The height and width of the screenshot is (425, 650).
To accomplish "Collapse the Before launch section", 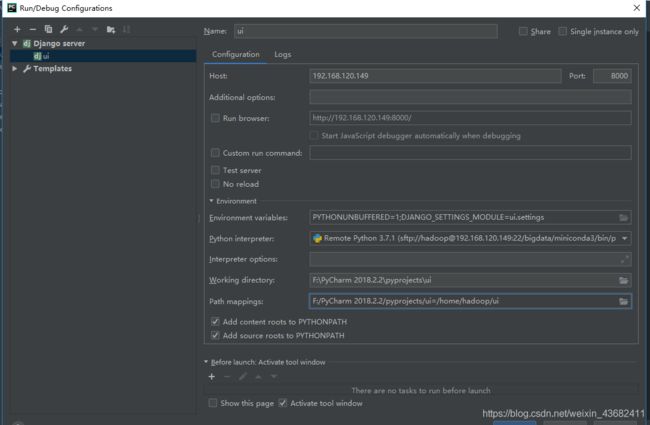I will click(206, 362).
